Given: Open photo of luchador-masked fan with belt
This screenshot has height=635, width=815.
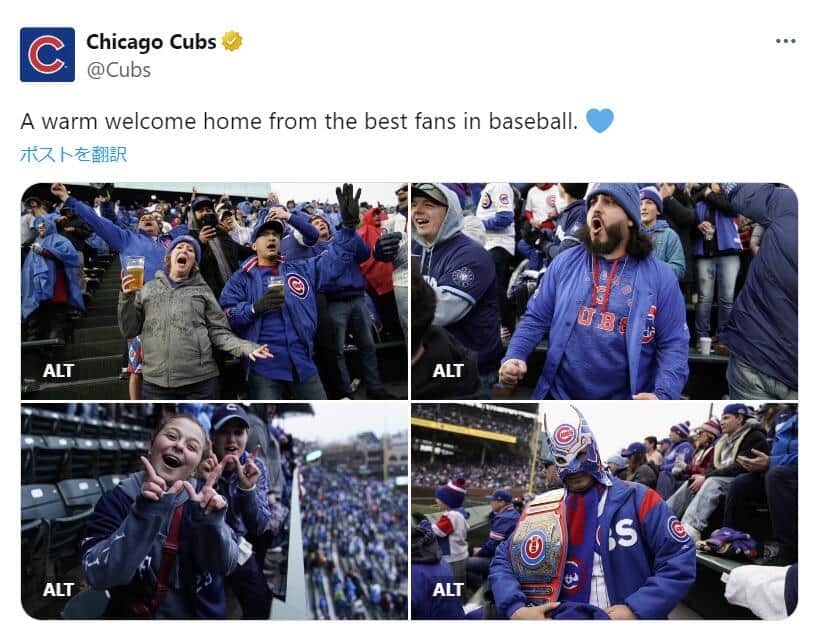Looking at the screenshot, I should pos(604,511).
